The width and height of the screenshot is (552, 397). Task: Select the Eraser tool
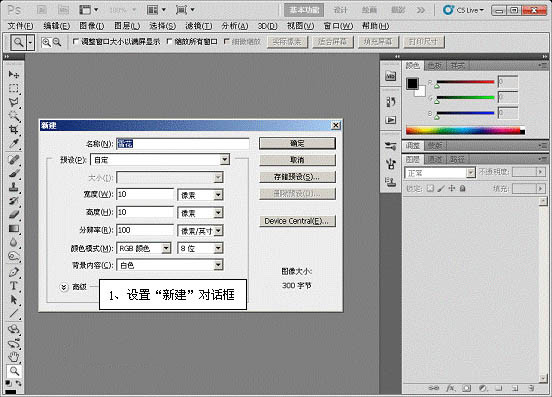(14, 214)
